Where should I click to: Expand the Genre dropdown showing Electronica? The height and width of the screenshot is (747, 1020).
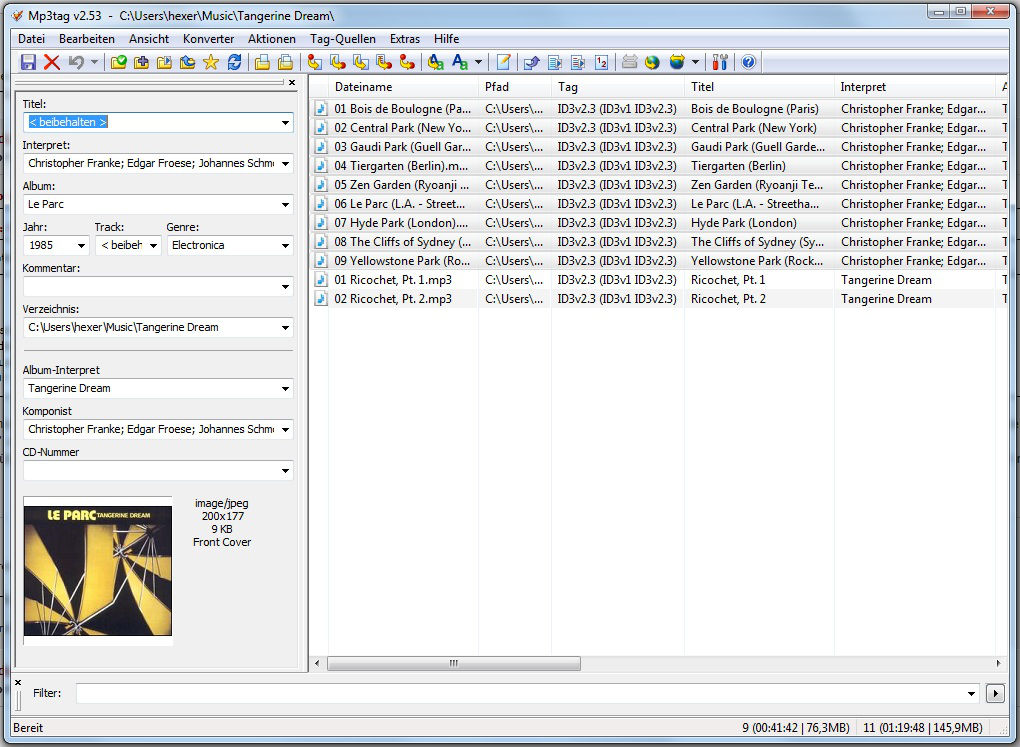(285, 245)
